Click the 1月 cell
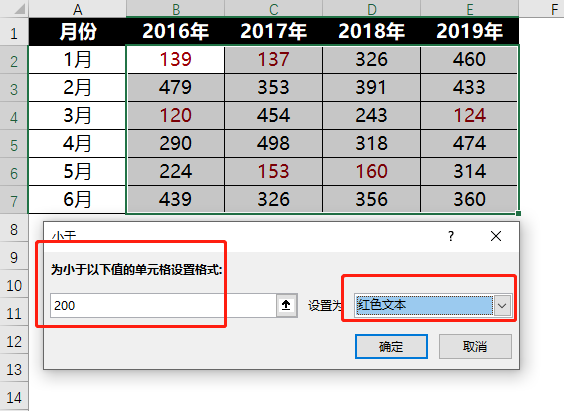The height and width of the screenshot is (411, 564). (78, 60)
